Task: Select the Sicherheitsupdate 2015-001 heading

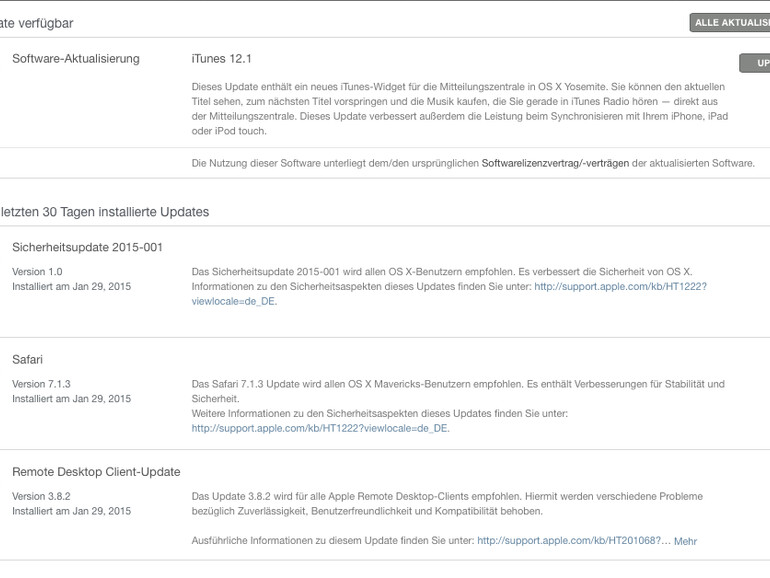Action: pos(87,248)
